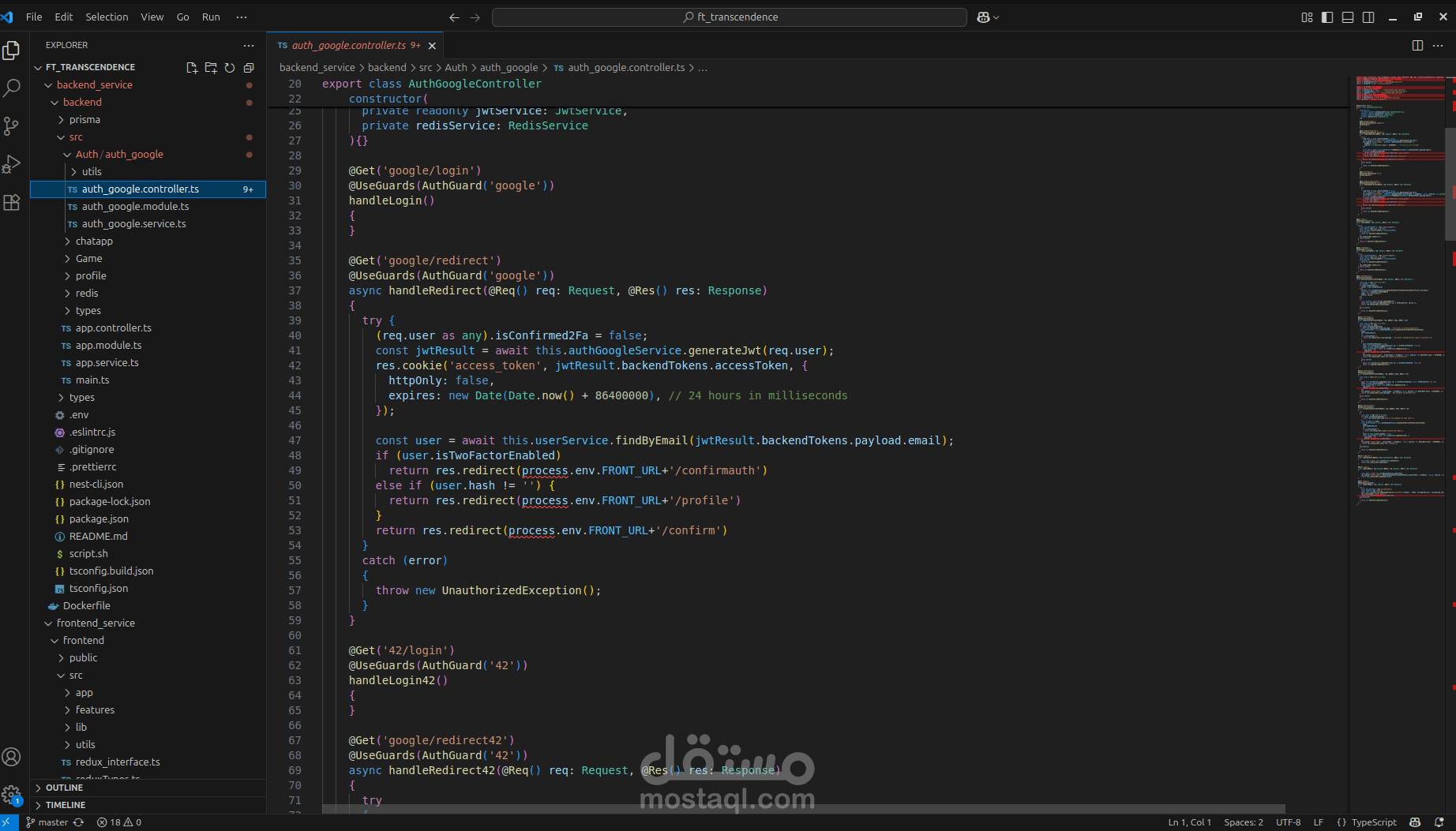Create a new folder in explorer
The width and height of the screenshot is (1456, 831).
click(211, 68)
